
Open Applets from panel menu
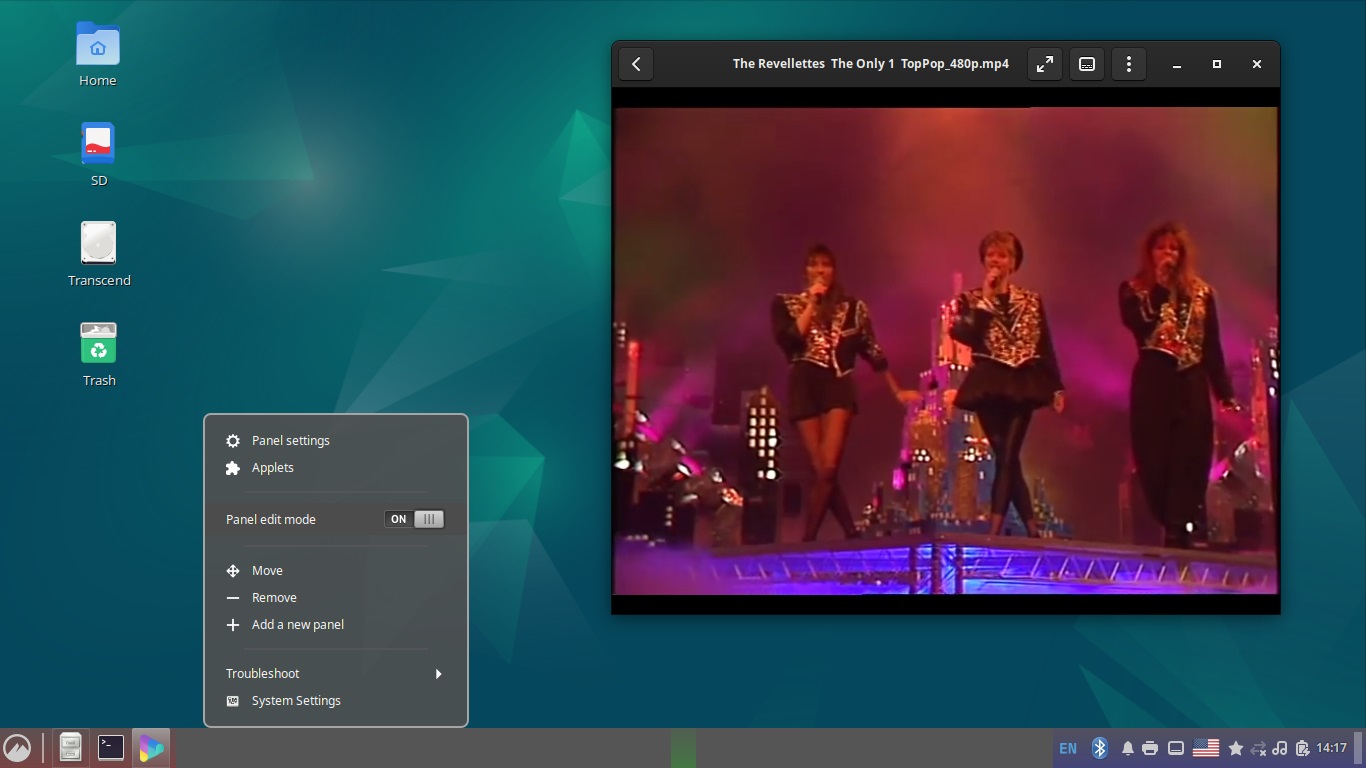tap(336, 468)
